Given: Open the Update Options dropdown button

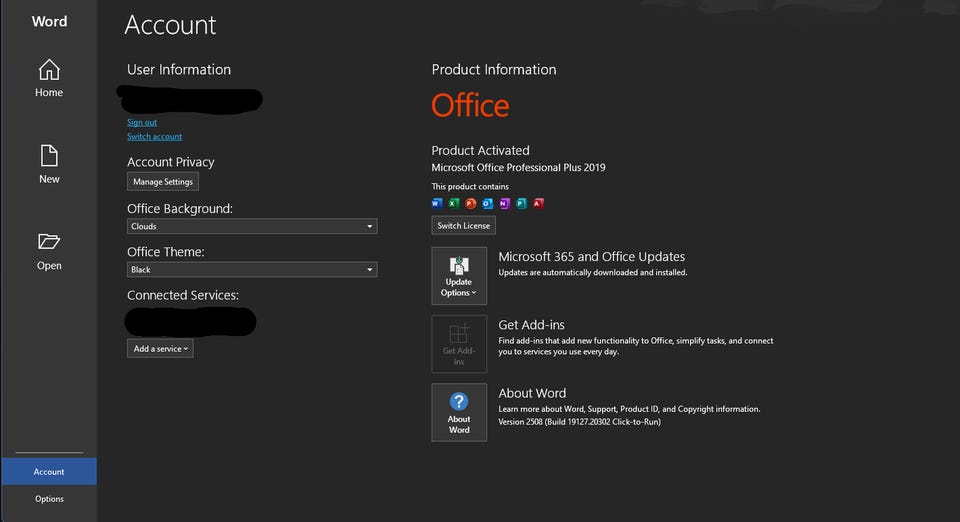Looking at the screenshot, I should (459, 276).
